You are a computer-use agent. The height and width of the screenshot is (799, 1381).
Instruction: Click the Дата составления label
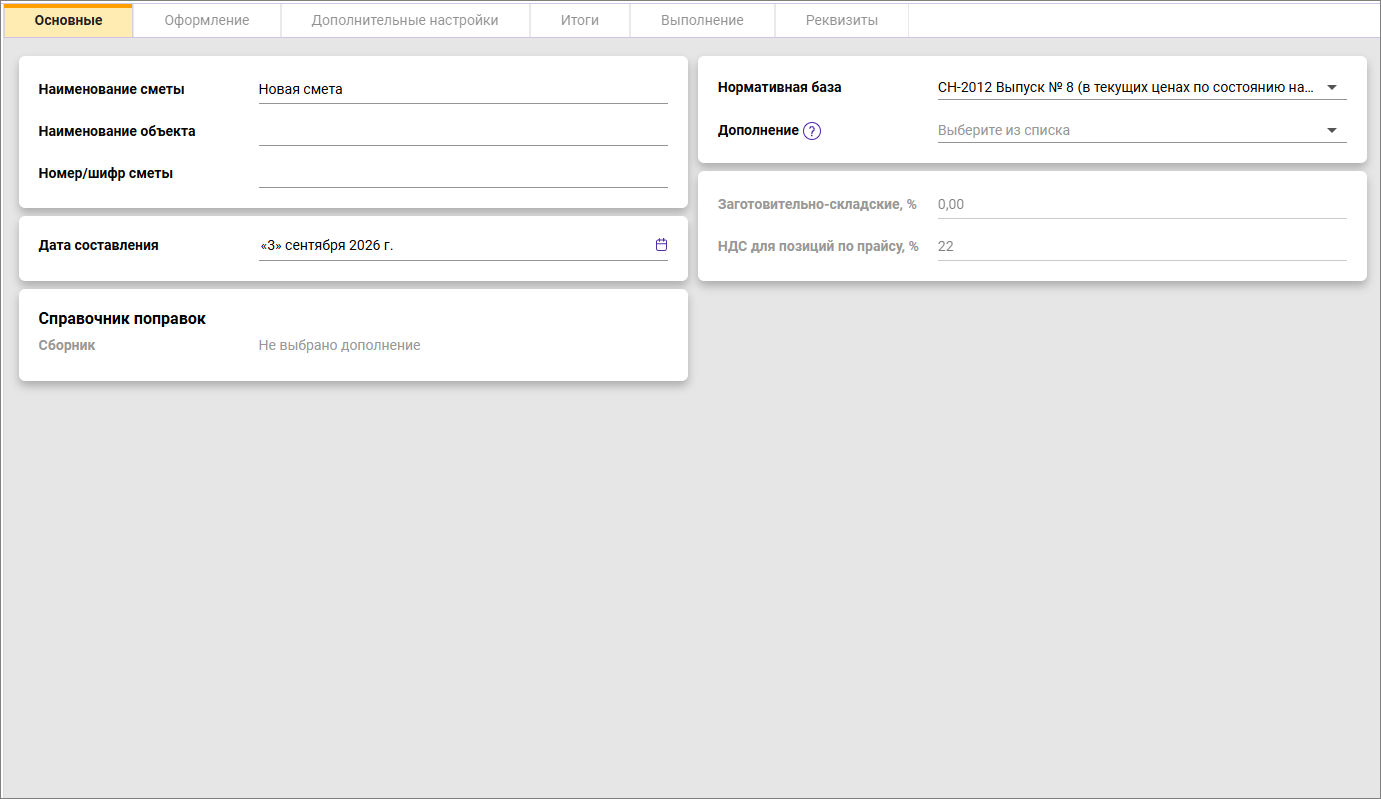(x=98, y=245)
